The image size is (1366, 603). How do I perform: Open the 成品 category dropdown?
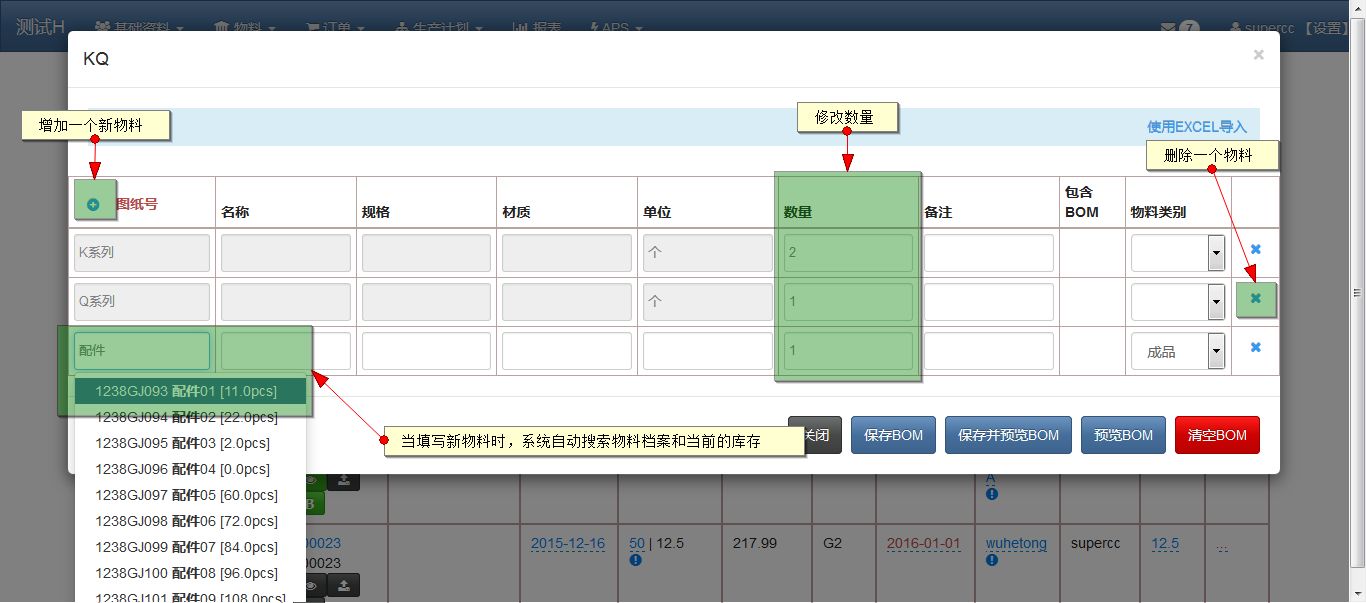click(1216, 351)
